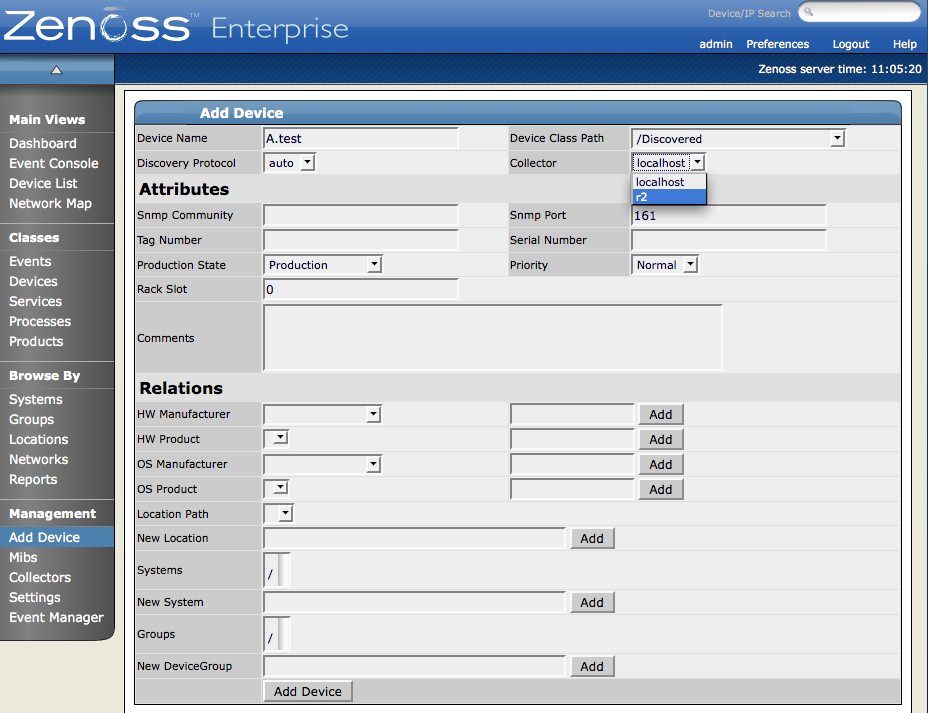The image size is (928, 713).
Task: Open Device Class Path dropdown
Action: [738, 138]
